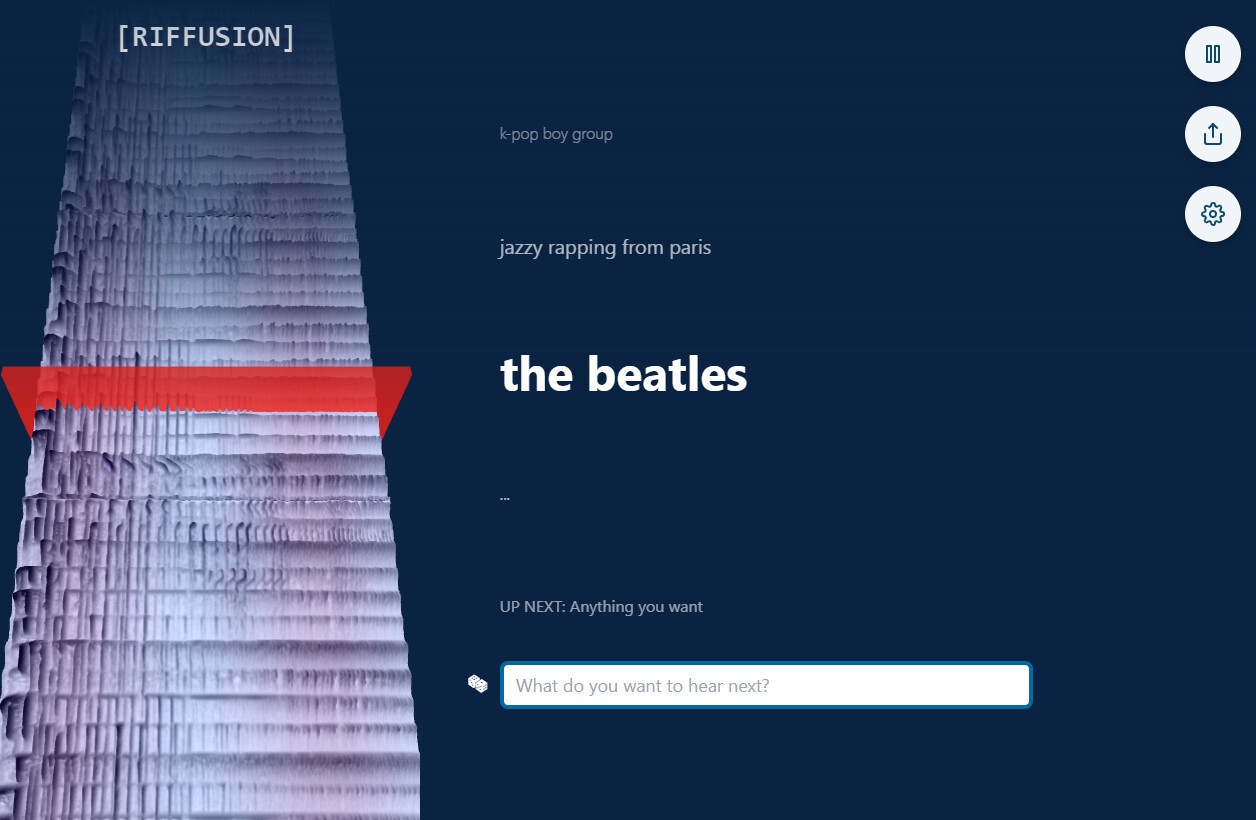Click the 'UP NEXT: Anything you want' label
1256x820 pixels.
click(601, 607)
